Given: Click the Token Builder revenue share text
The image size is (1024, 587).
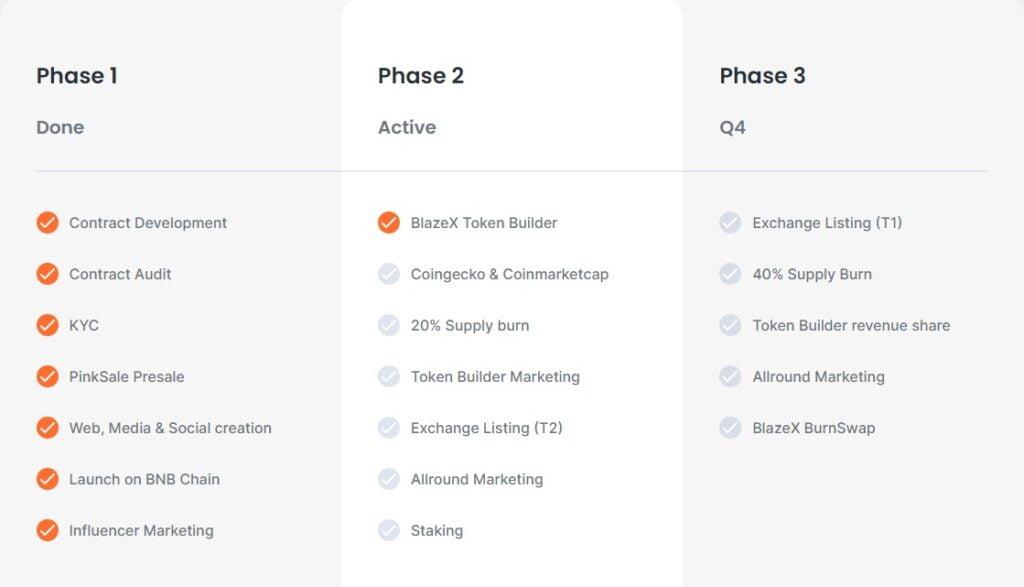Looking at the screenshot, I should [x=851, y=325].
